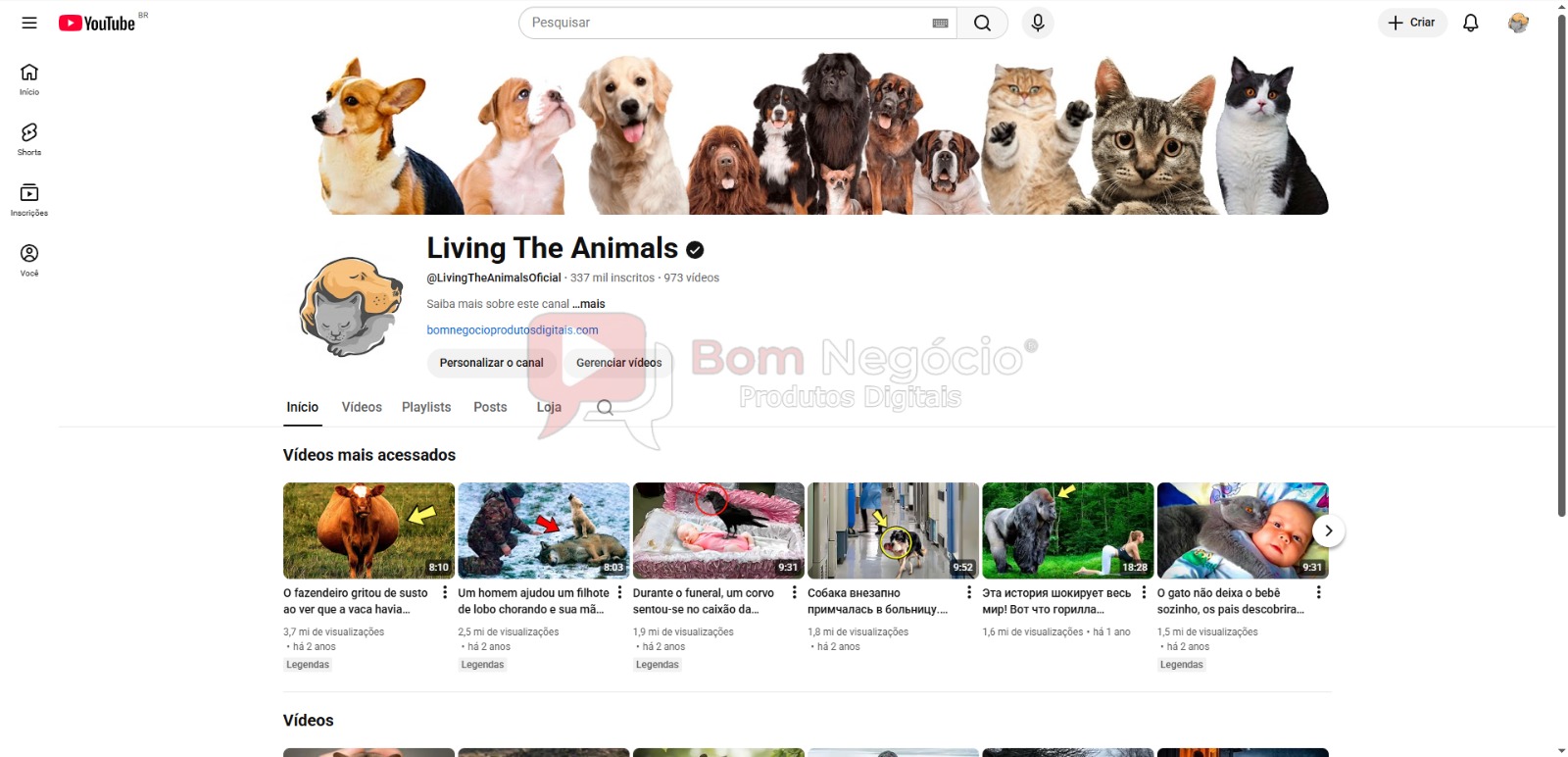Click the Personalizar o canal button
This screenshot has height=757, width=1568.
[x=491, y=363]
